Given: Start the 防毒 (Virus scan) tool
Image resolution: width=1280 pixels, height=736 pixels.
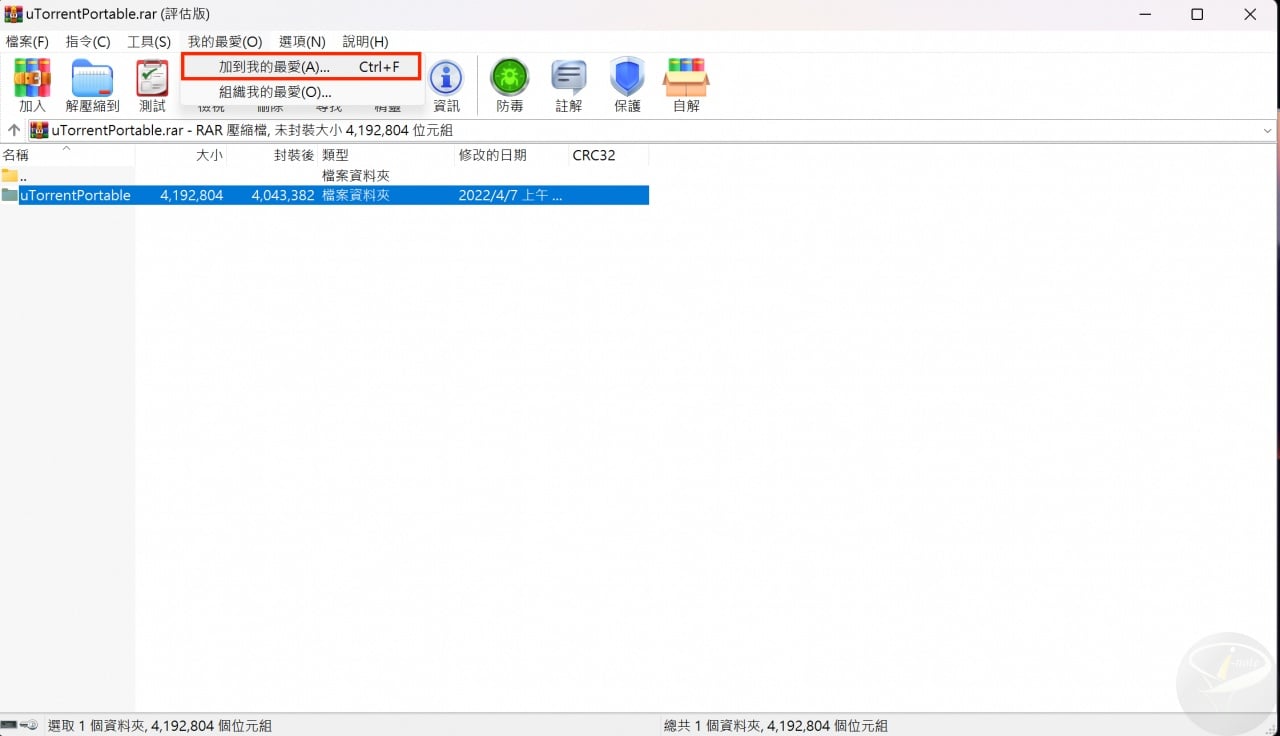Looking at the screenshot, I should (x=509, y=85).
